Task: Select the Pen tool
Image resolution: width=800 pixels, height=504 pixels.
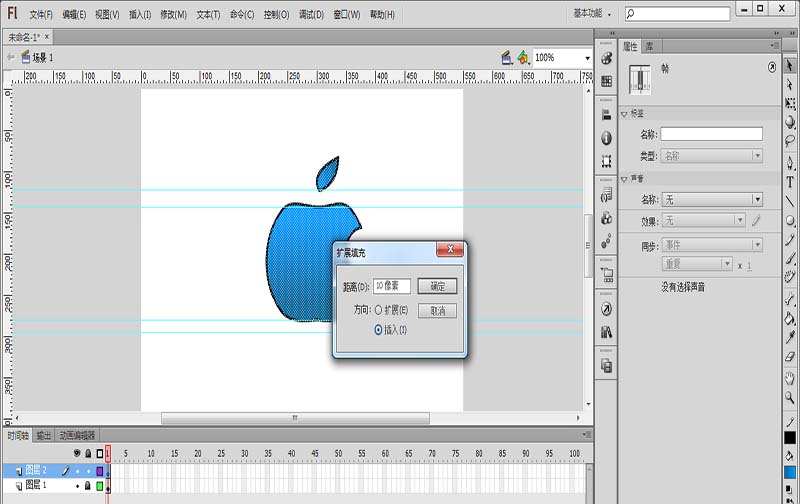Action: pos(790,163)
